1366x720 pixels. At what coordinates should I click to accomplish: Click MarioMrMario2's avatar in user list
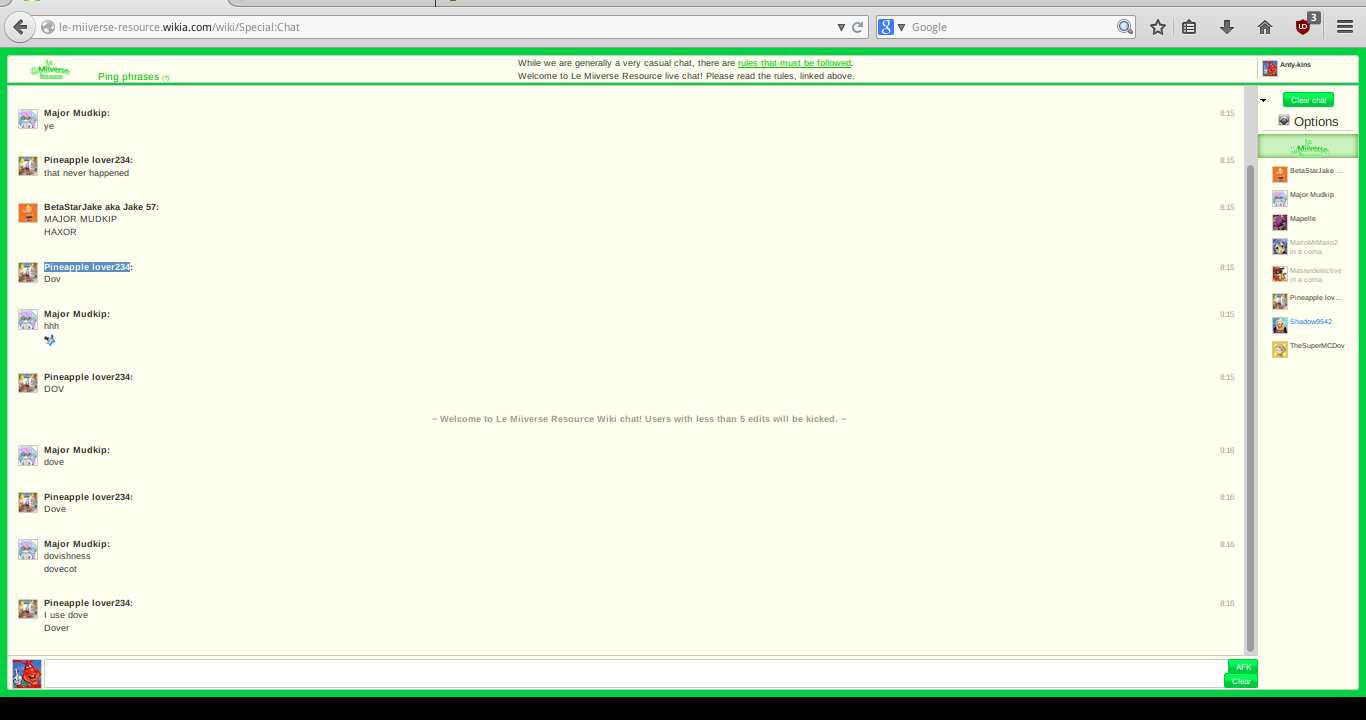(1280, 246)
